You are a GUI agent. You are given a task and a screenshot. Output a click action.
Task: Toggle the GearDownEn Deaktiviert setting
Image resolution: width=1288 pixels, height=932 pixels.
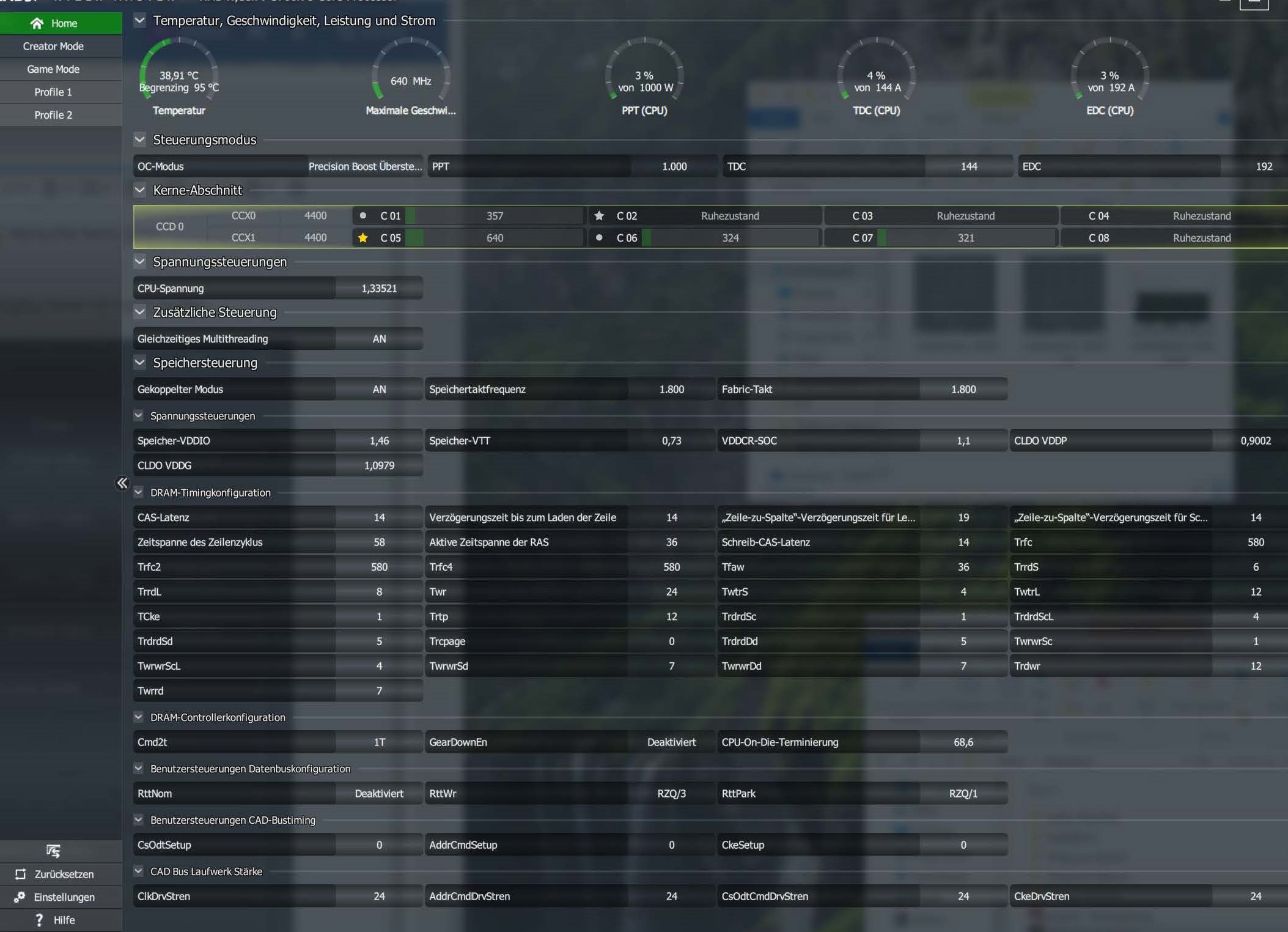tap(671, 742)
